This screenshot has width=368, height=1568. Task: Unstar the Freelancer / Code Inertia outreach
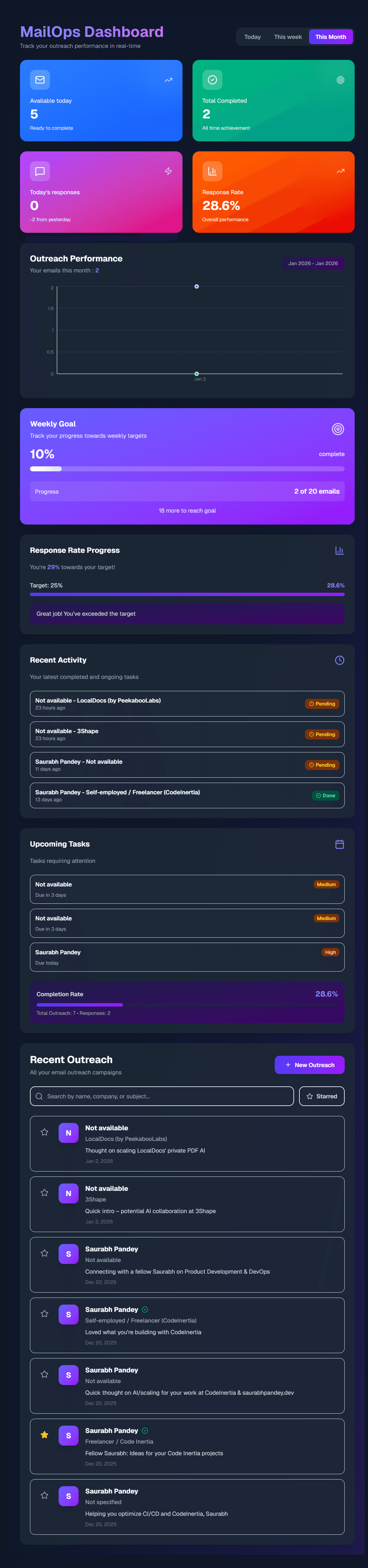[45, 1435]
